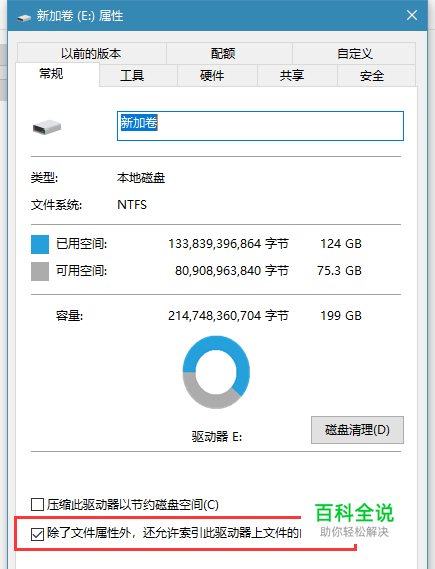Click the title bar drive icon
The image size is (435, 569).
[x=24, y=17]
